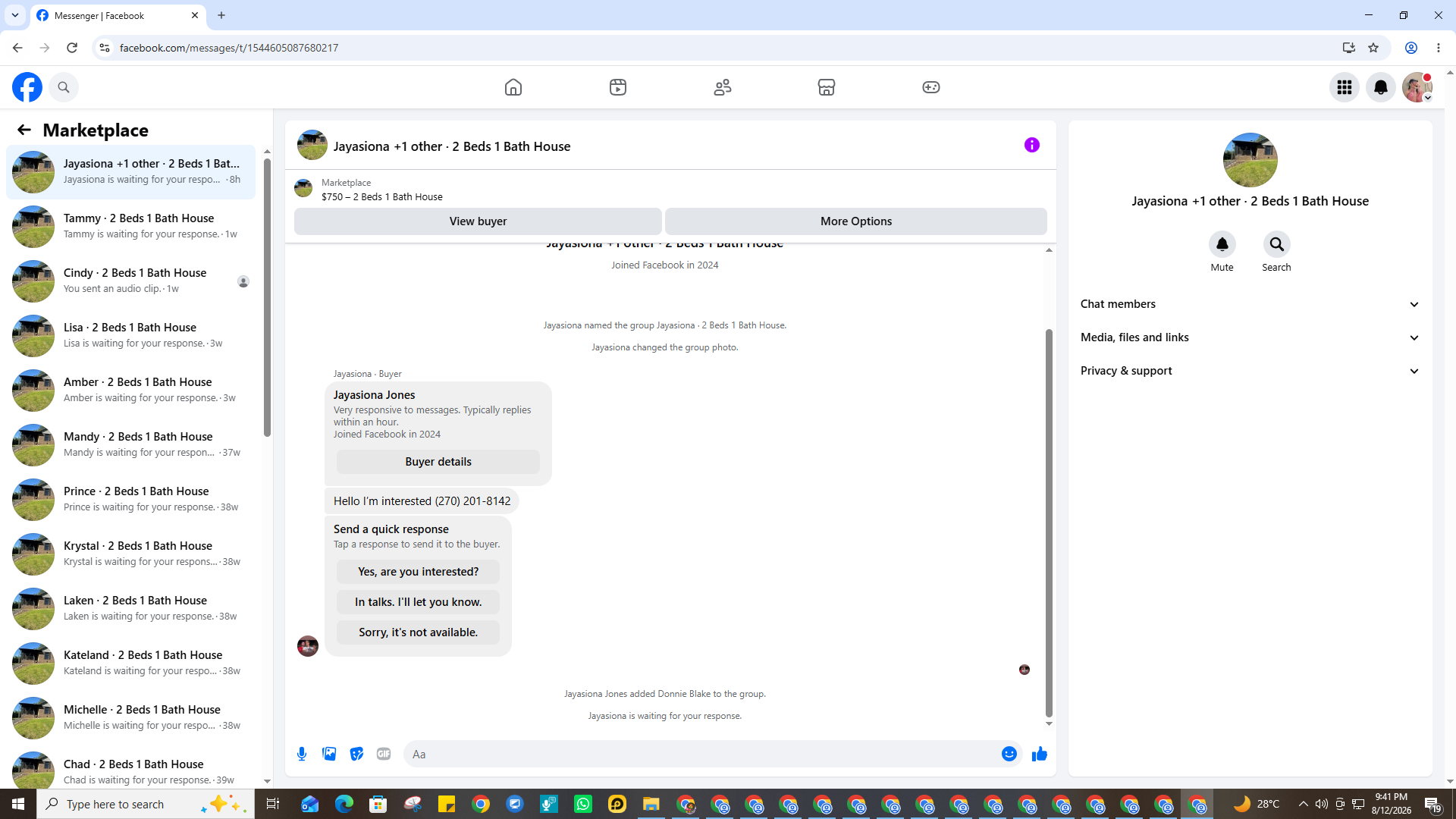
Task: Select the Jayasiona +1 other conversation
Action: [131, 172]
